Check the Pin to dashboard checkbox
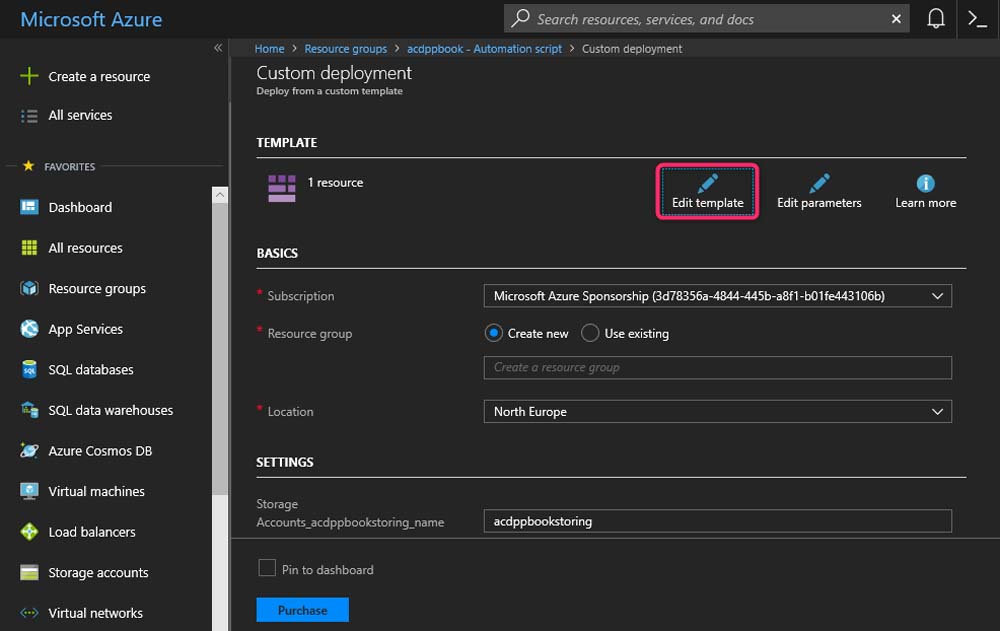 coord(267,569)
